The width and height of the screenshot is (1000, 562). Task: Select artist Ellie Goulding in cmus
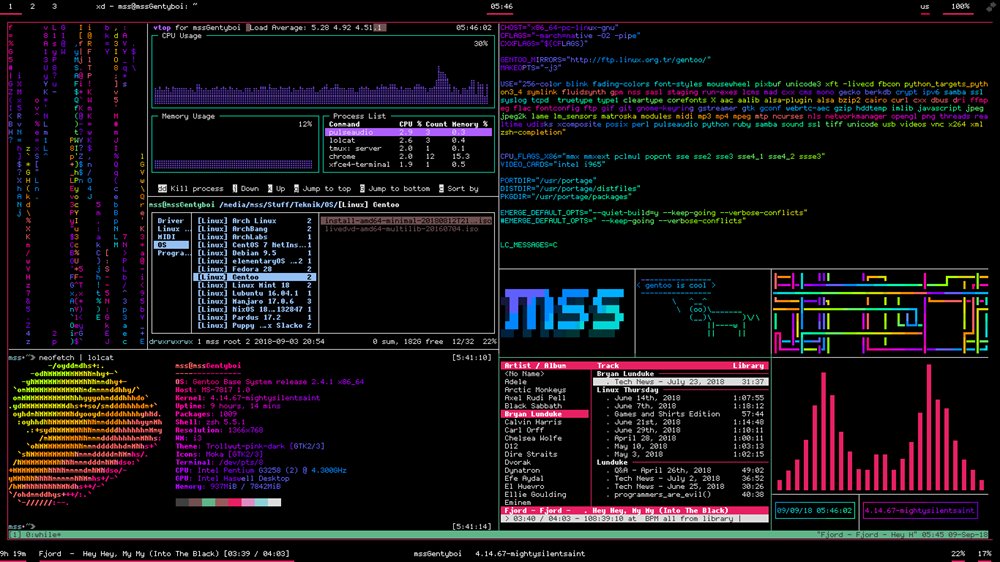point(535,494)
